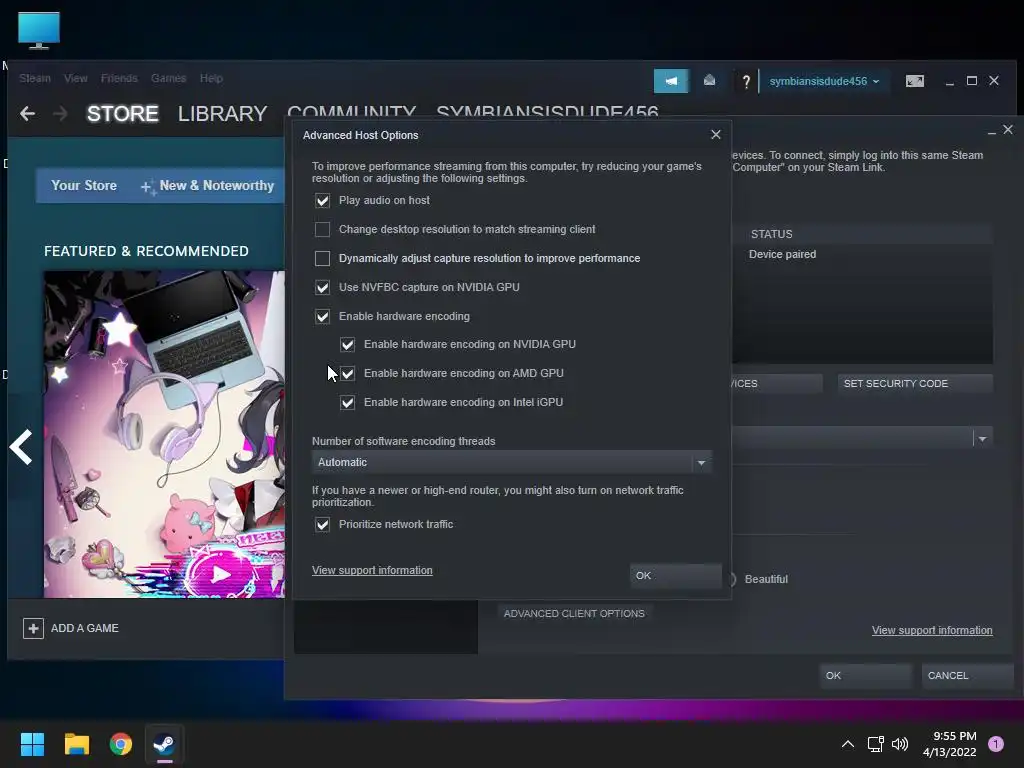Image resolution: width=1024 pixels, height=768 pixels.
Task: Toggle Play audio on host checkbox
Action: pos(323,200)
